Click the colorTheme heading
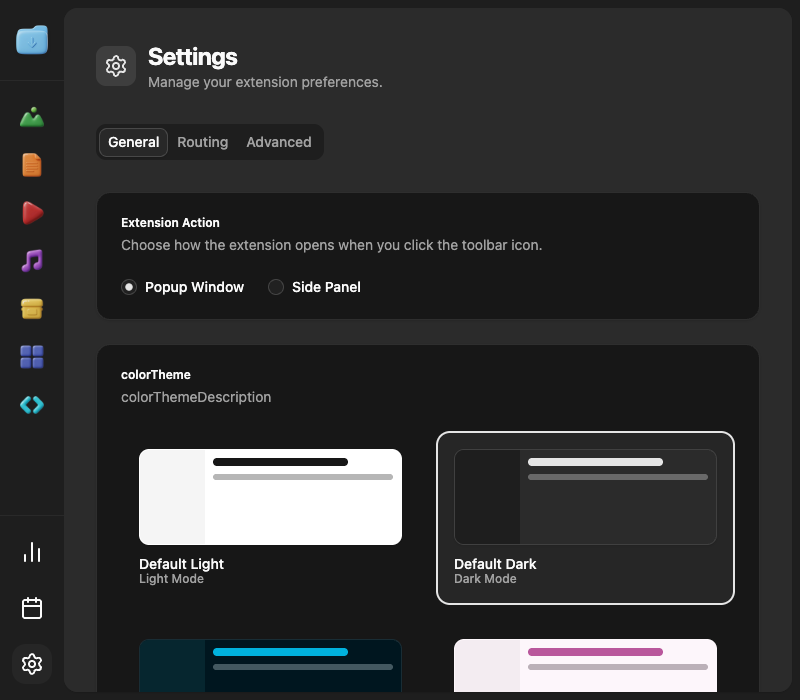 (x=156, y=375)
